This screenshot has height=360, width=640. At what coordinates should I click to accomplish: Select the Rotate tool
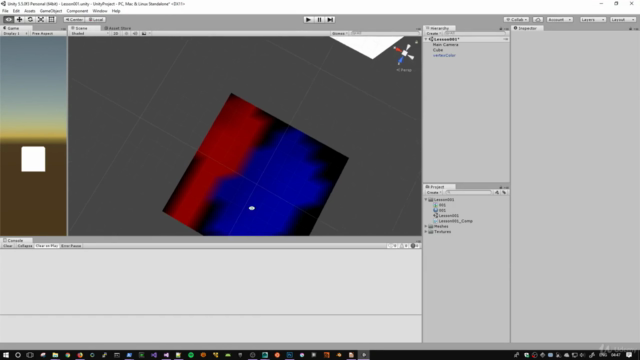point(30,20)
